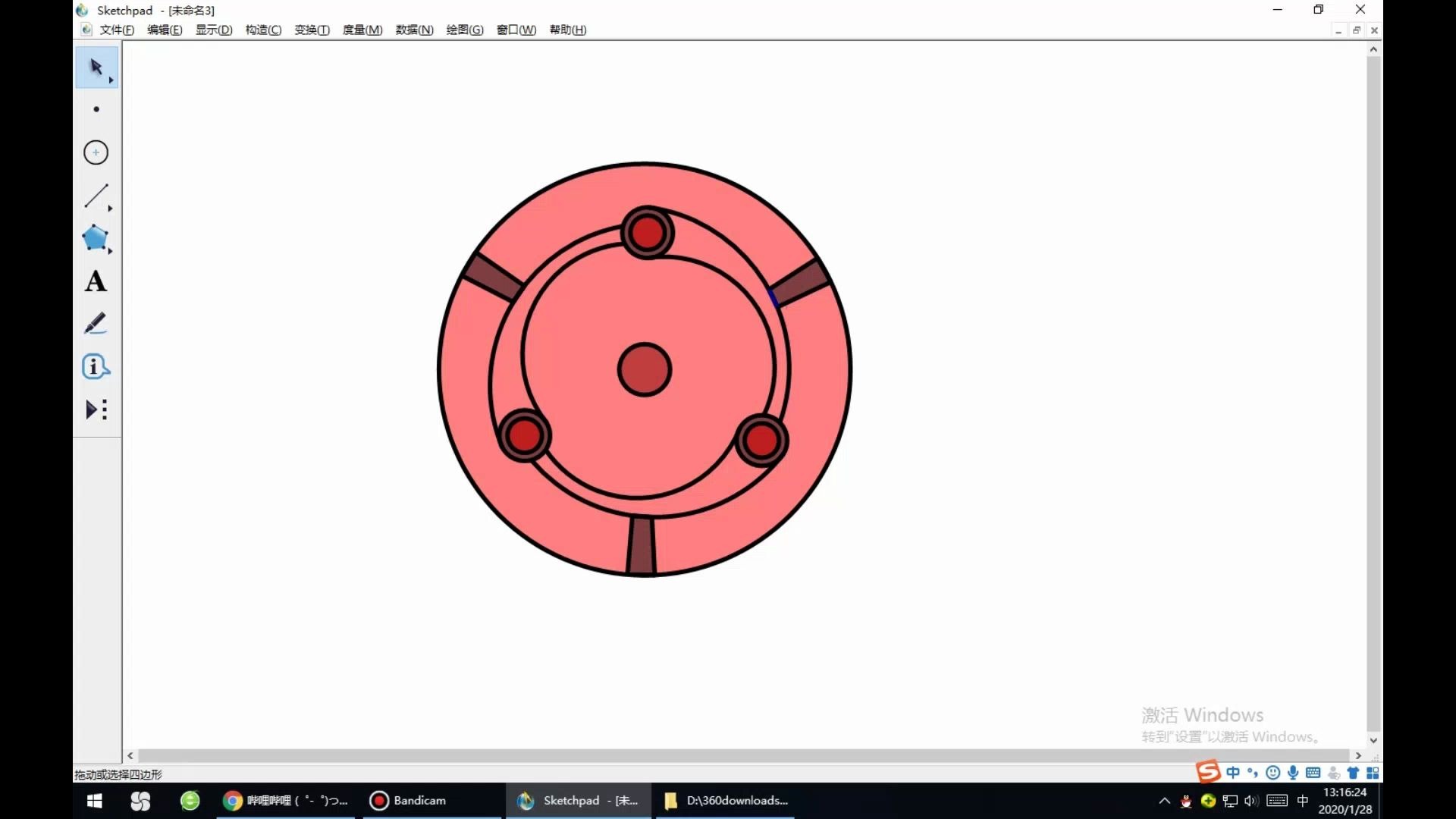
Task: Activate the Text tool
Action: (96, 281)
